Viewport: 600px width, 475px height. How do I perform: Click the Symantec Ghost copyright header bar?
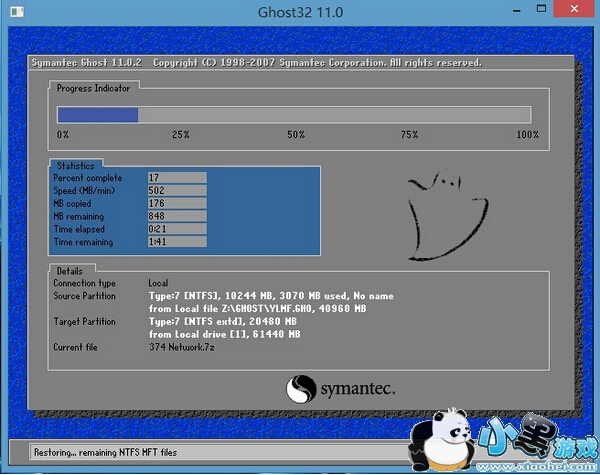coord(258,62)
